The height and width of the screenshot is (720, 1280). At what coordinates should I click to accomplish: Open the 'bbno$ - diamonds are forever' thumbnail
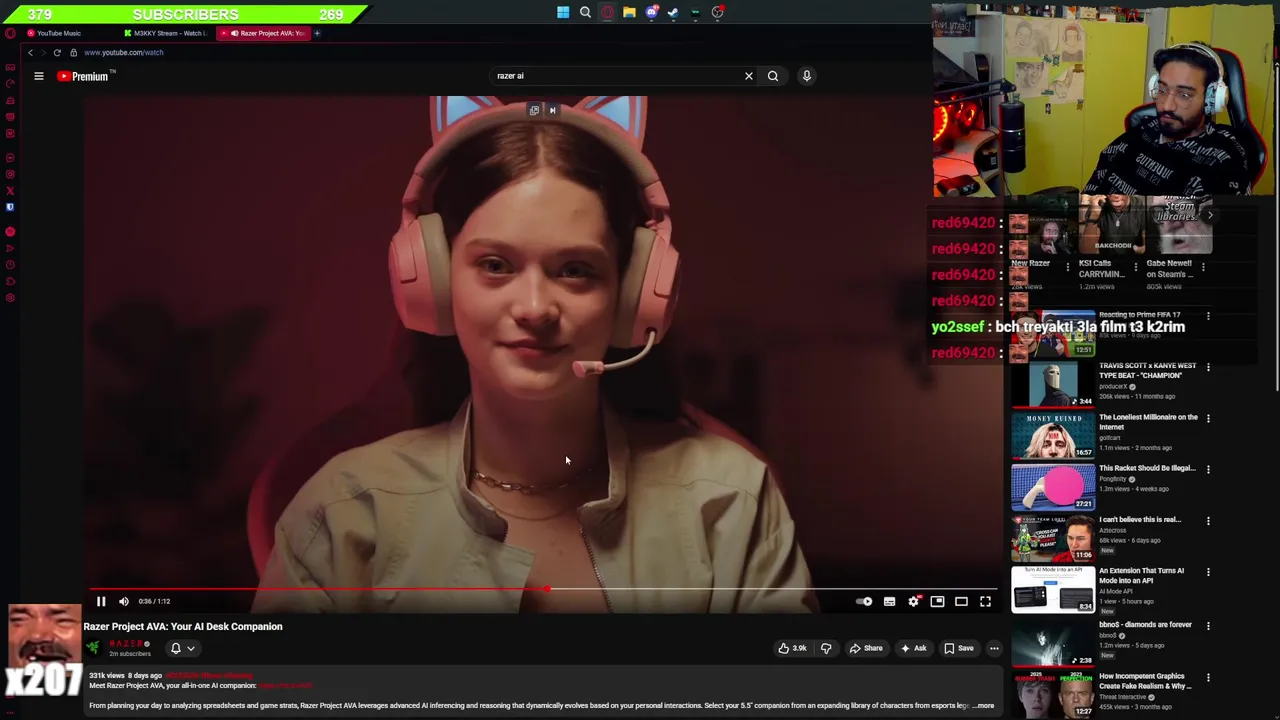tap(1053, 643)
